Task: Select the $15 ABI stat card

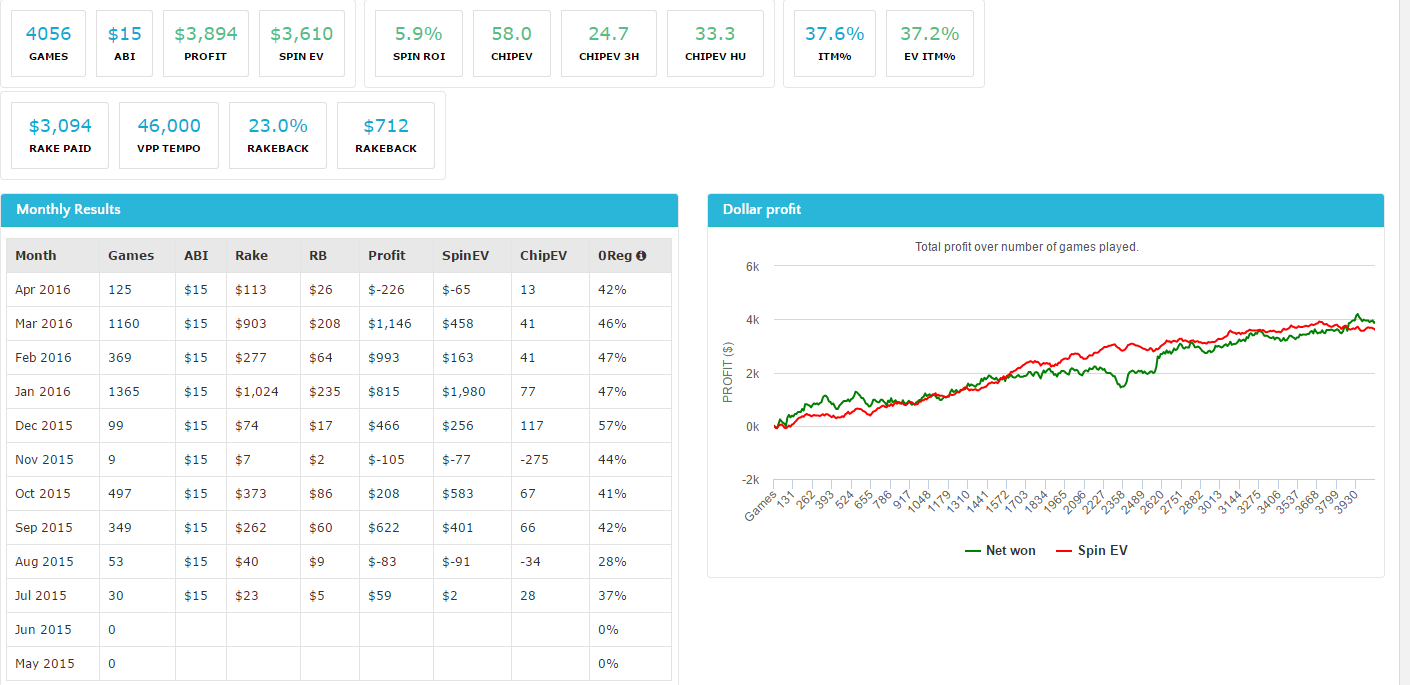Action: click(125, 43)
